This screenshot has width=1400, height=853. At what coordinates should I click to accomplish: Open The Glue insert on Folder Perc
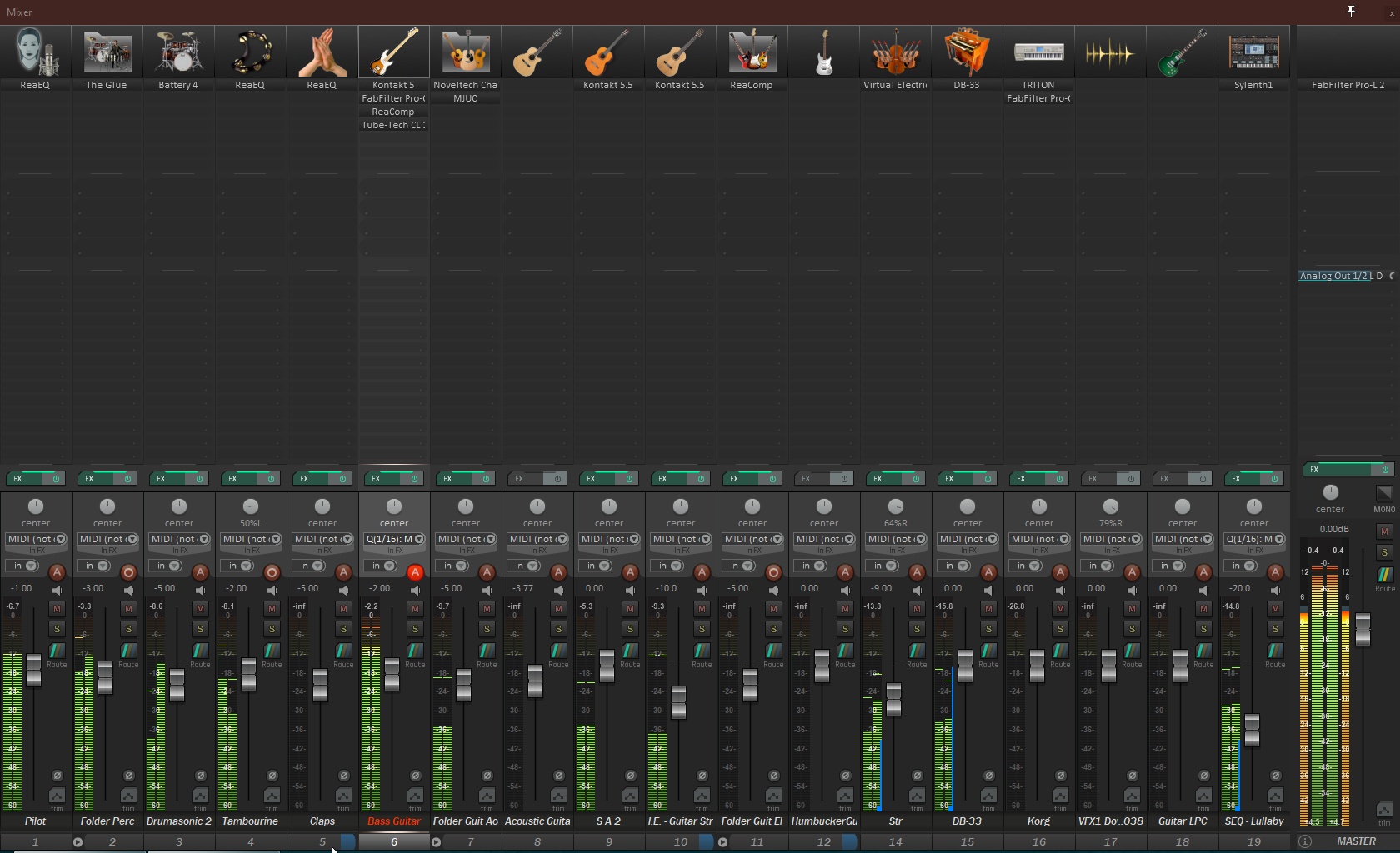point(107,85)
